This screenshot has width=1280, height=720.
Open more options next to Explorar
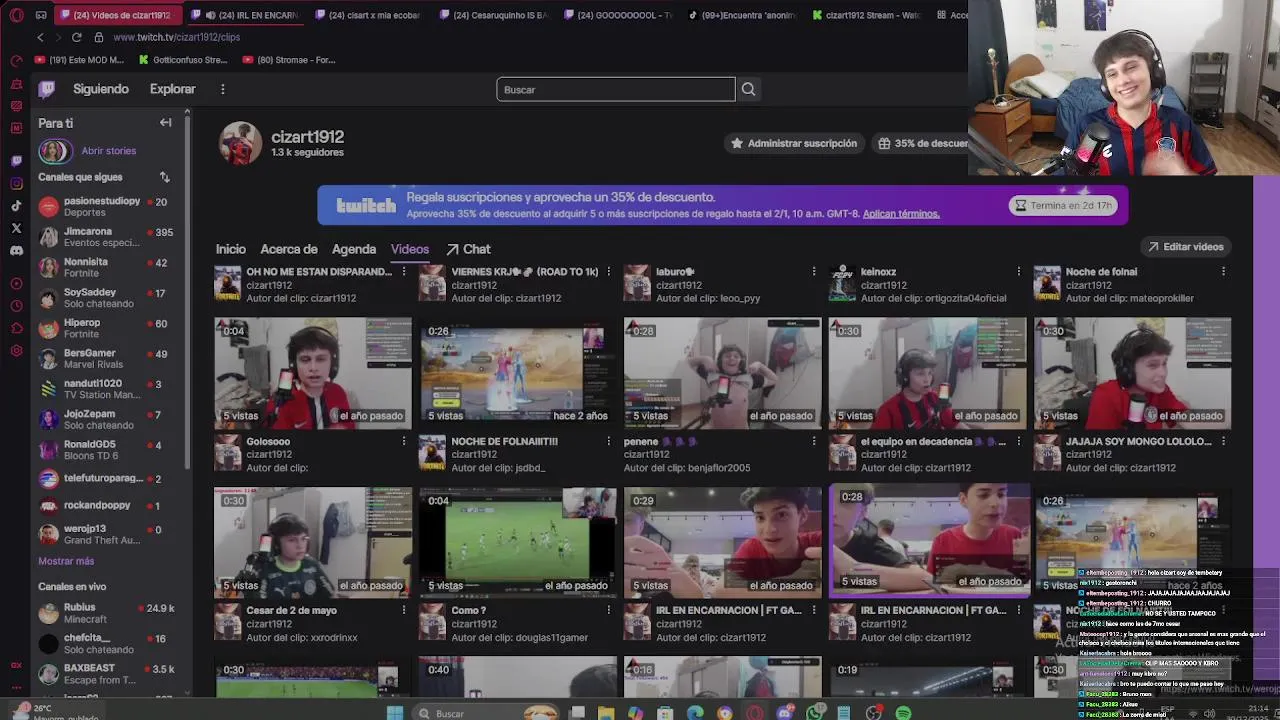222,89
